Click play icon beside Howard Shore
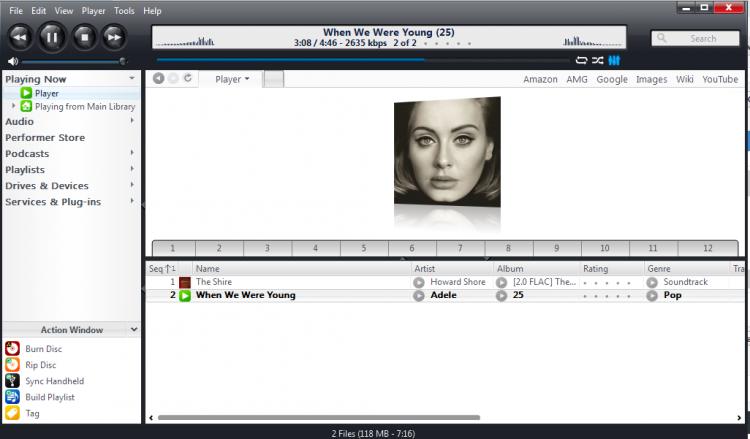The width and height of the screenshot is (750, 439). (419, 282)
